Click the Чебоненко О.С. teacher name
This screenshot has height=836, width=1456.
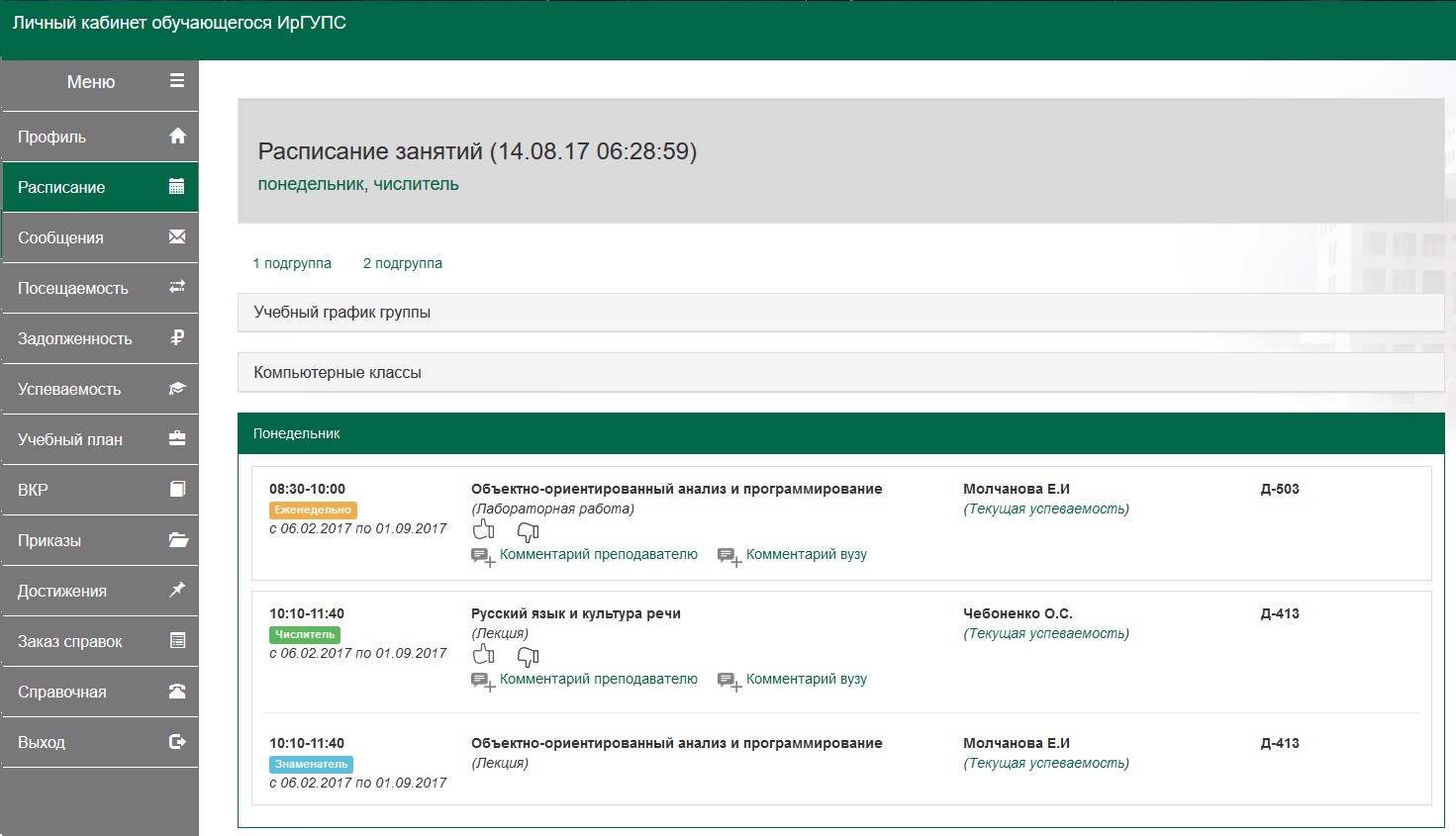coord(1018,613)
